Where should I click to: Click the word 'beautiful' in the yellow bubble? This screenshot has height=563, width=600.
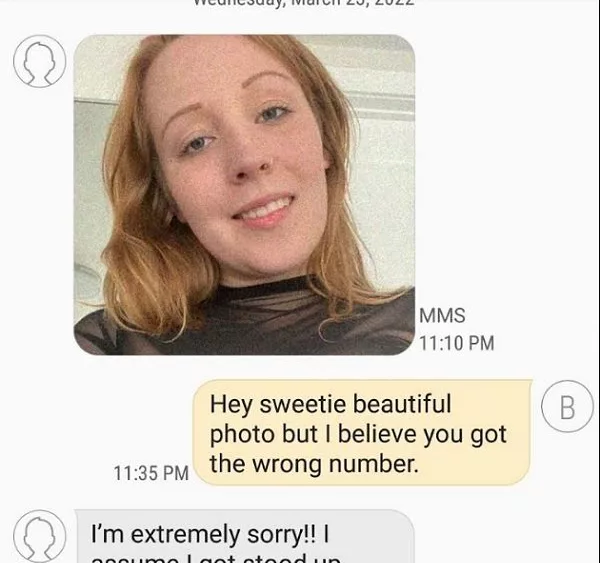(402, 404)
